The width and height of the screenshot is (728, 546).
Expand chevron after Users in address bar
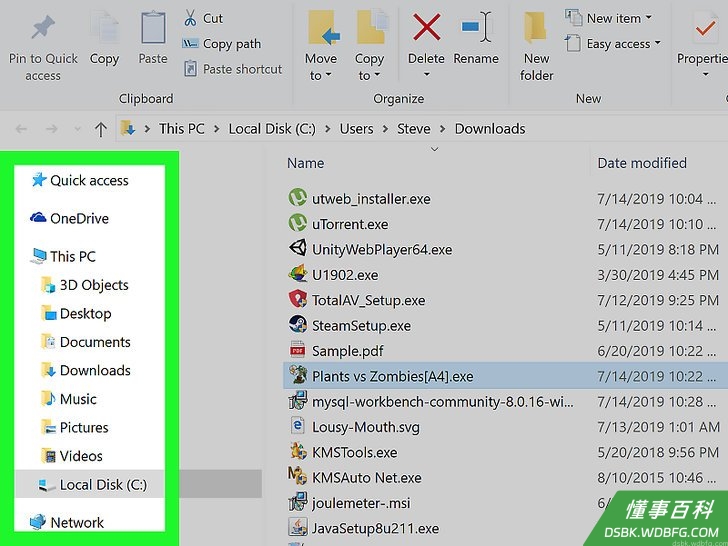coord(385,129)
